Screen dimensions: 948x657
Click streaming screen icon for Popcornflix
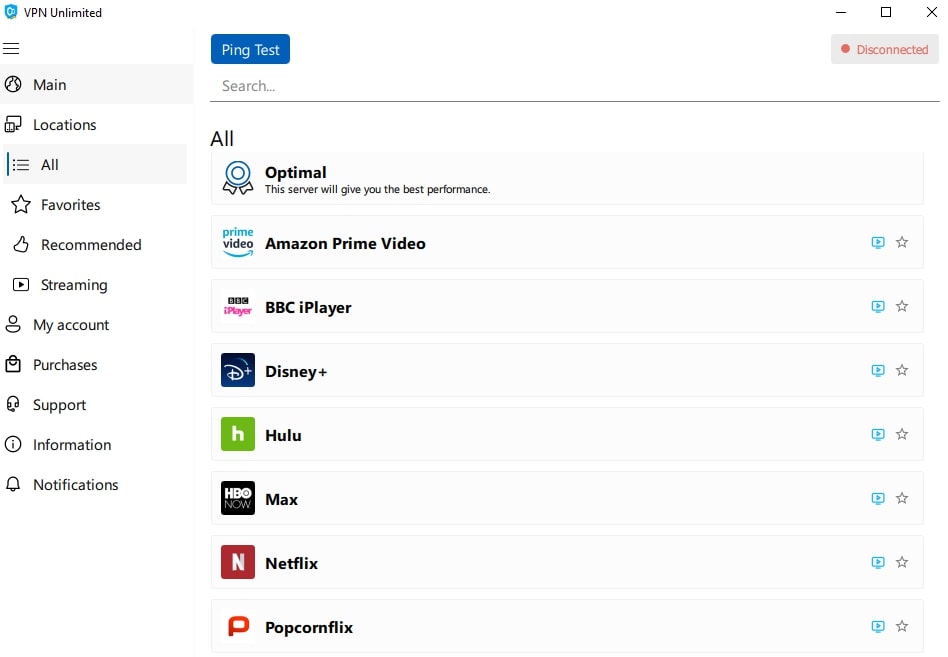(878, 627)
